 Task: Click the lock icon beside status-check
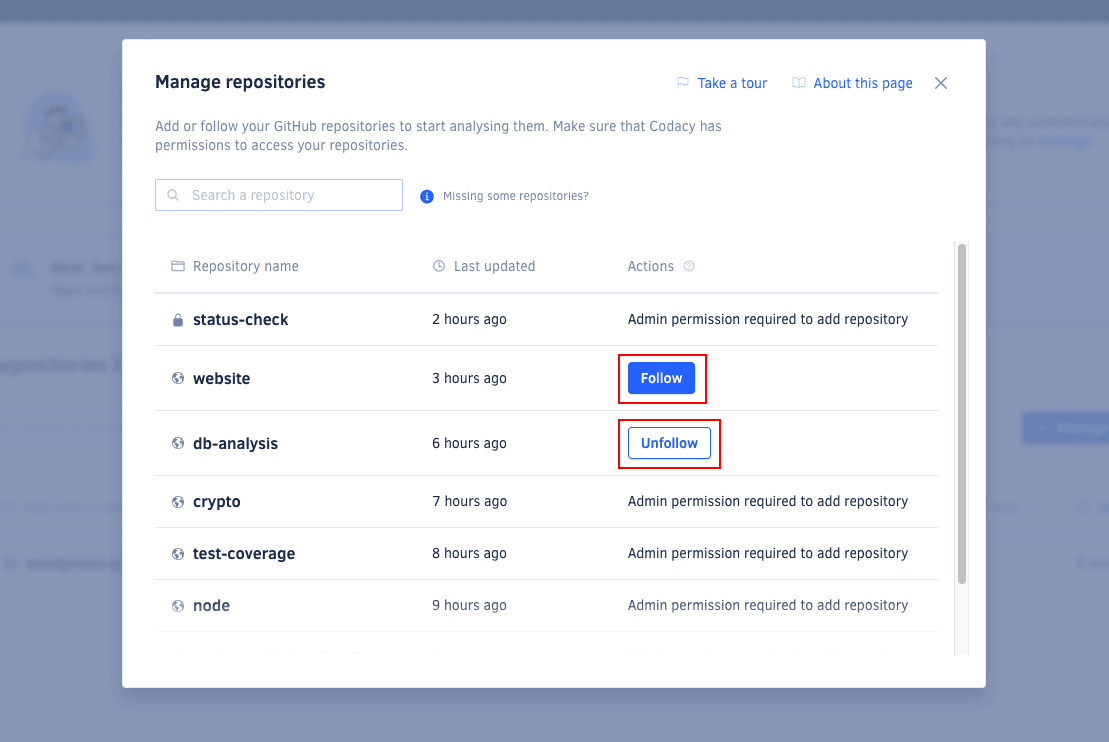point(177,319)
